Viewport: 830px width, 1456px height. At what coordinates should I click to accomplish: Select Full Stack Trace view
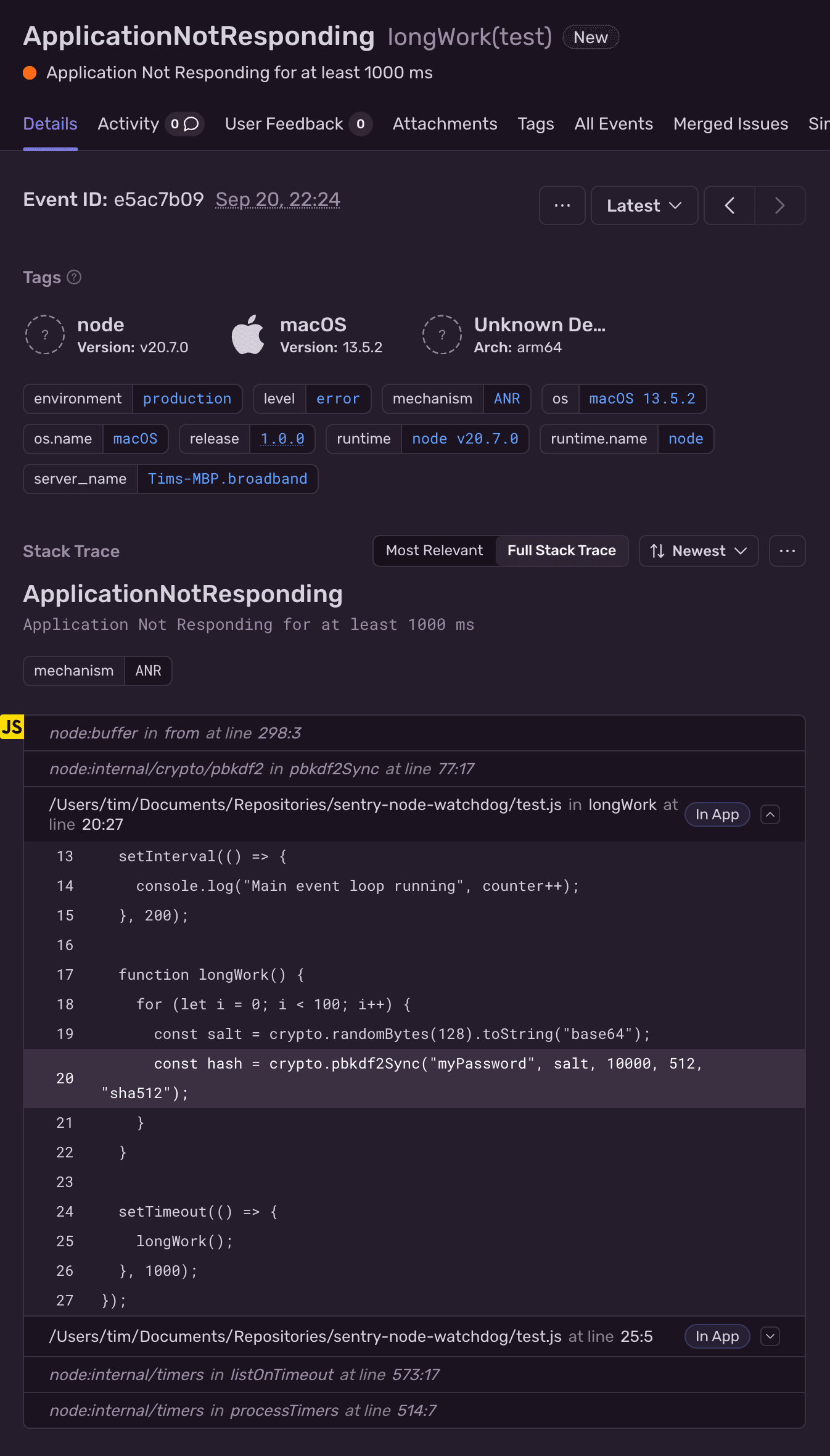pyautogui.click(x=561, y=551)
